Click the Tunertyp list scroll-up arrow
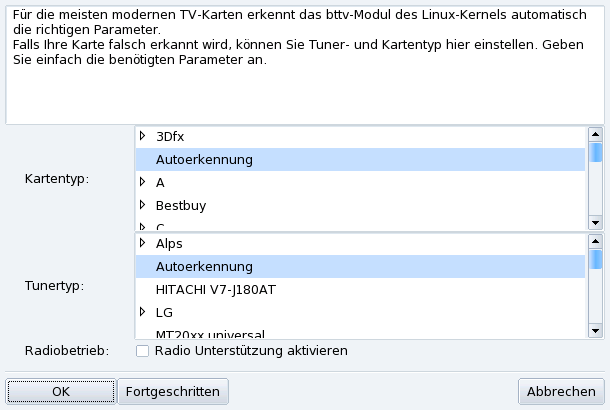Image resolution: width=610 pixels, height=410 pixels. pyautogui.click(x=596, y=240)
